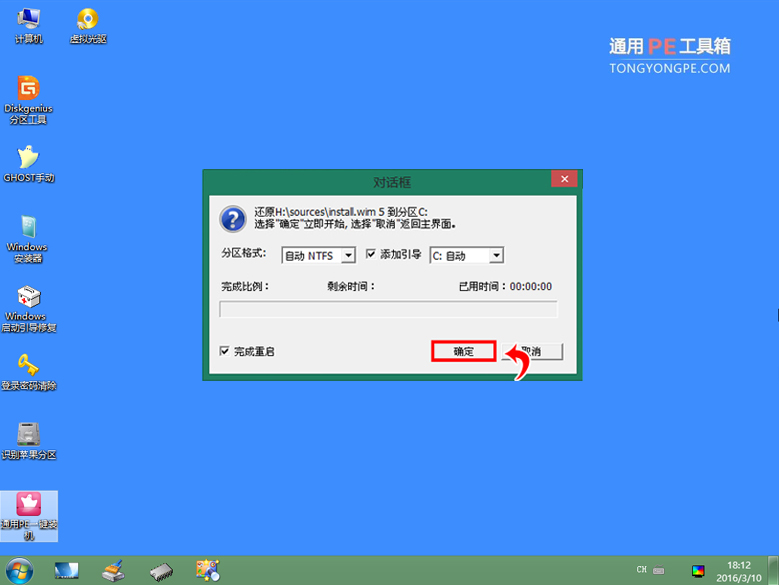Open the GHOST手动 ghost icon
The width and height of the screenshot is (779, 585).
click(28, 164)
